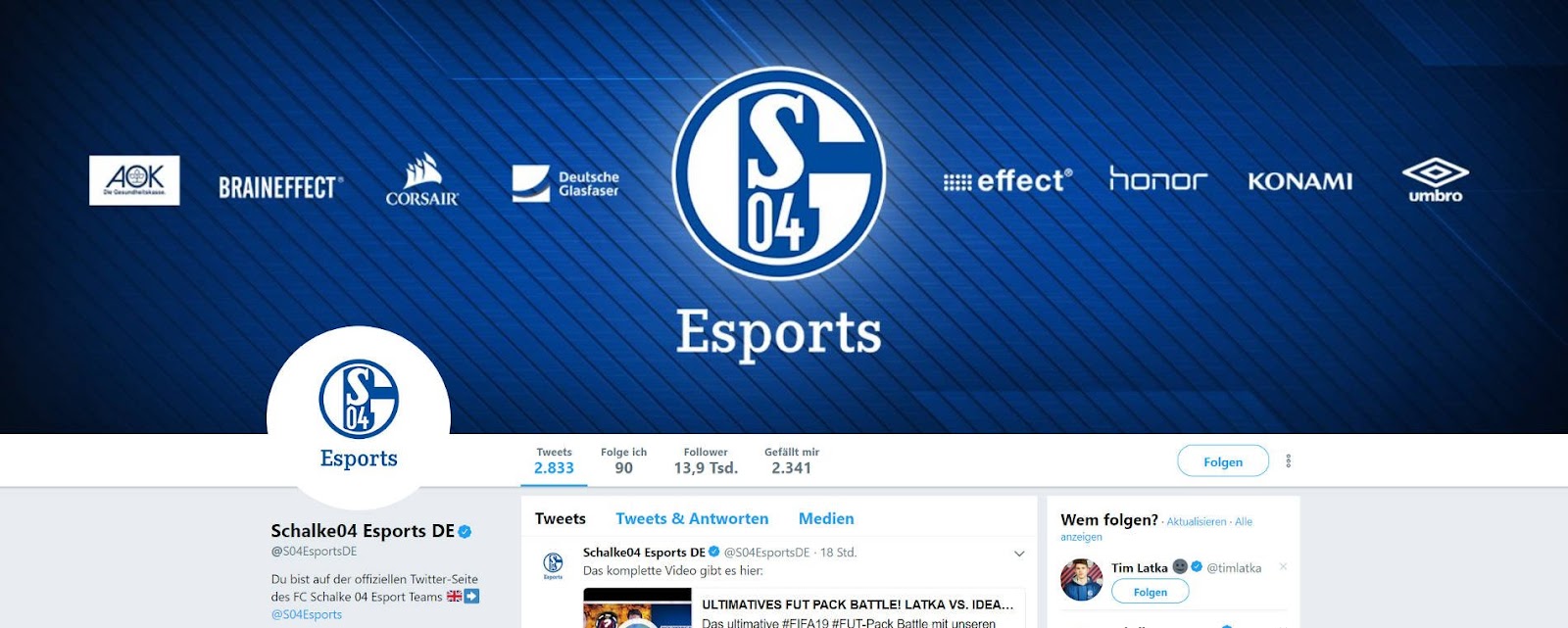Open the three-dot more options menu
This screenshot has width=1568, height=628.
coord(1289,460)
